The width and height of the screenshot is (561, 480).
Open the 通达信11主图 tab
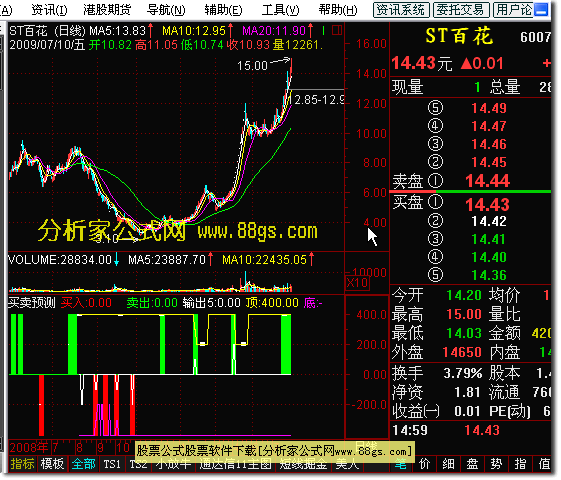235,465
